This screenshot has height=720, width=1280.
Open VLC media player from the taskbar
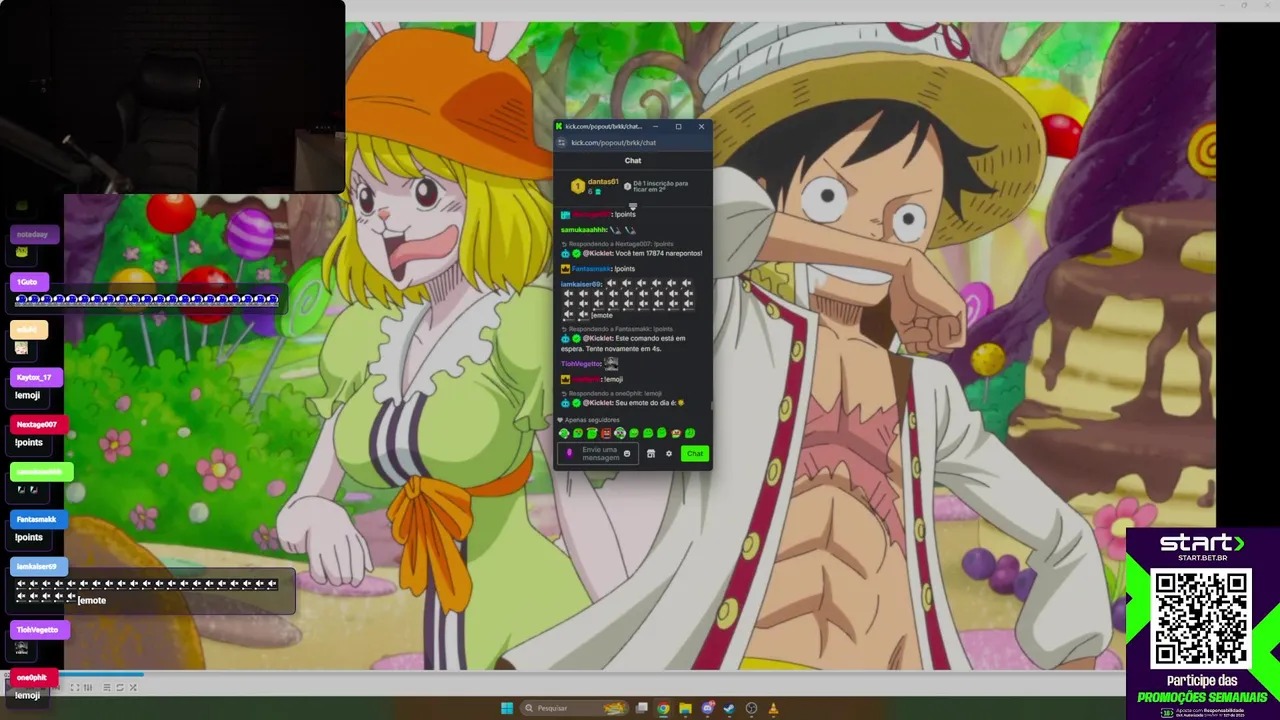[773, 708]
